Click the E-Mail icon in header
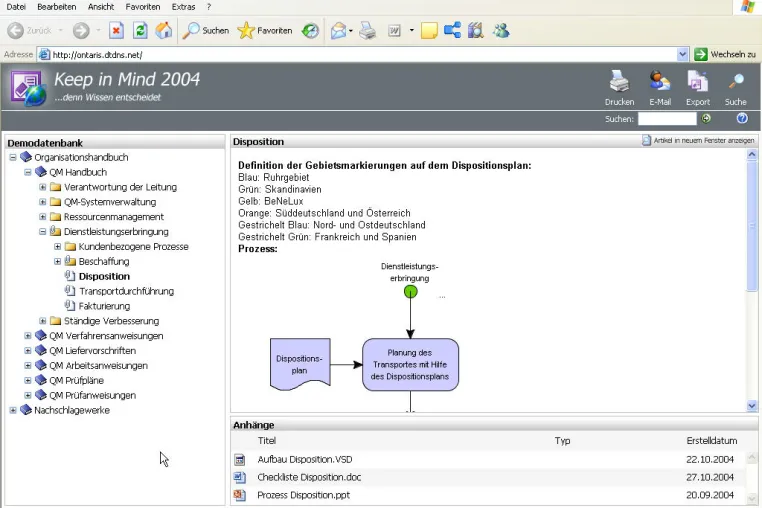Image resolution: width=762 pixels, height=508 pixels. [660, 81]
